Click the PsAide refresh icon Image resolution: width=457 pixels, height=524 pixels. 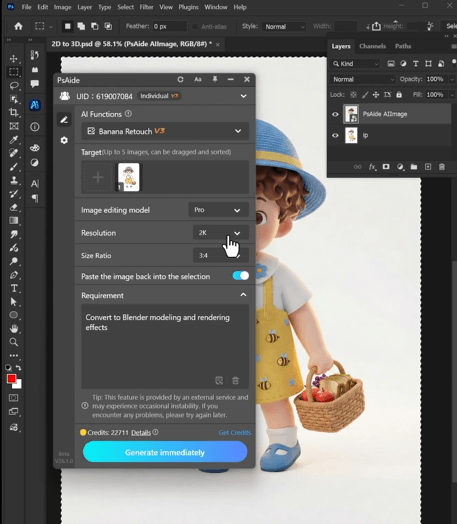(x=180, y=79)
